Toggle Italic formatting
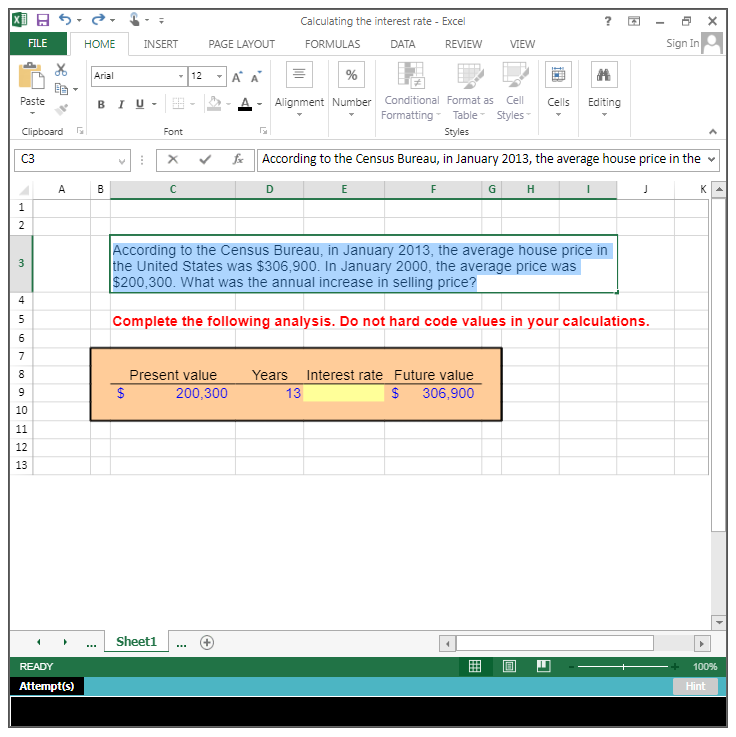This screenshot has height=737, width=736. tap(121, 104)
